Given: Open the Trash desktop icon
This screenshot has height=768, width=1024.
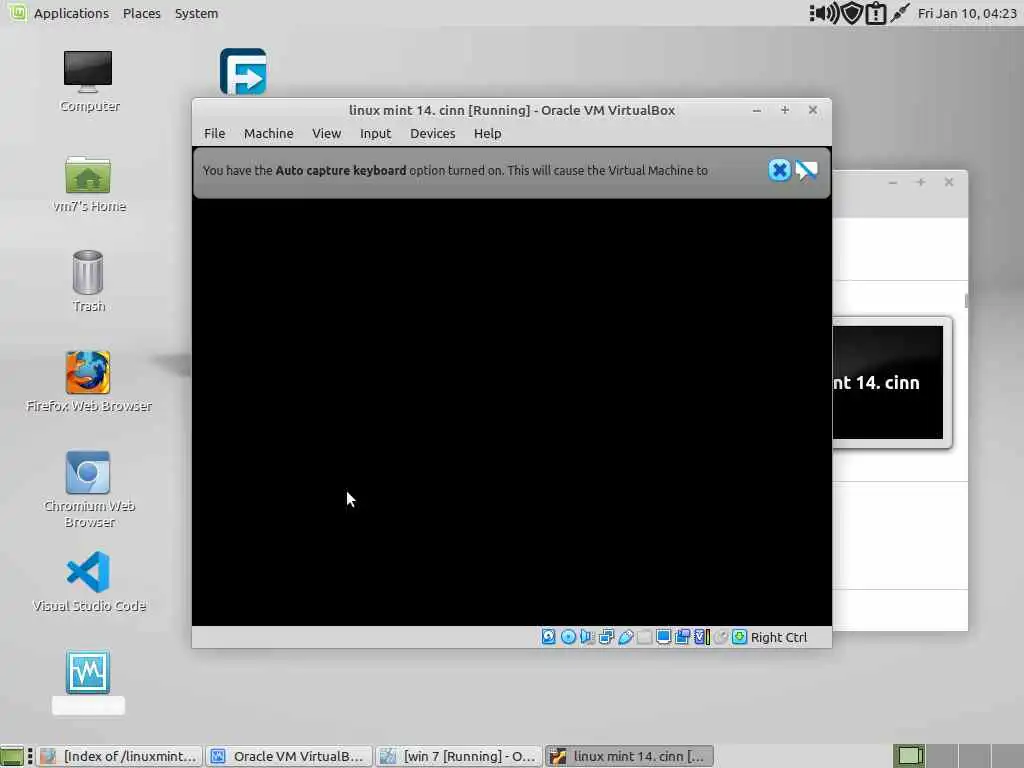Looking at the screenshot, I should point(88,281).
